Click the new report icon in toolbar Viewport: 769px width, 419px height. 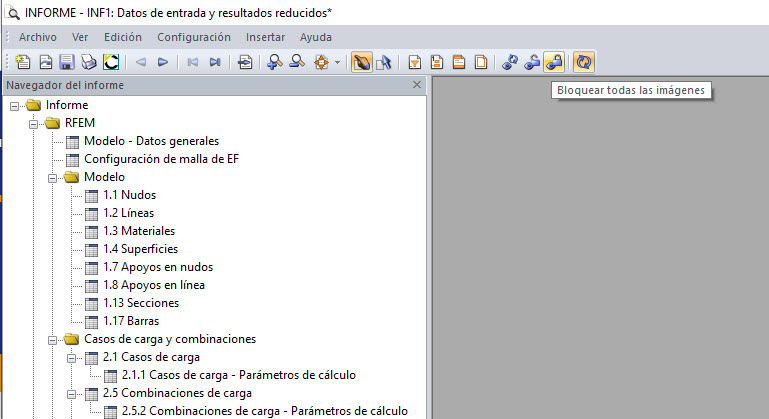[23, 62]
